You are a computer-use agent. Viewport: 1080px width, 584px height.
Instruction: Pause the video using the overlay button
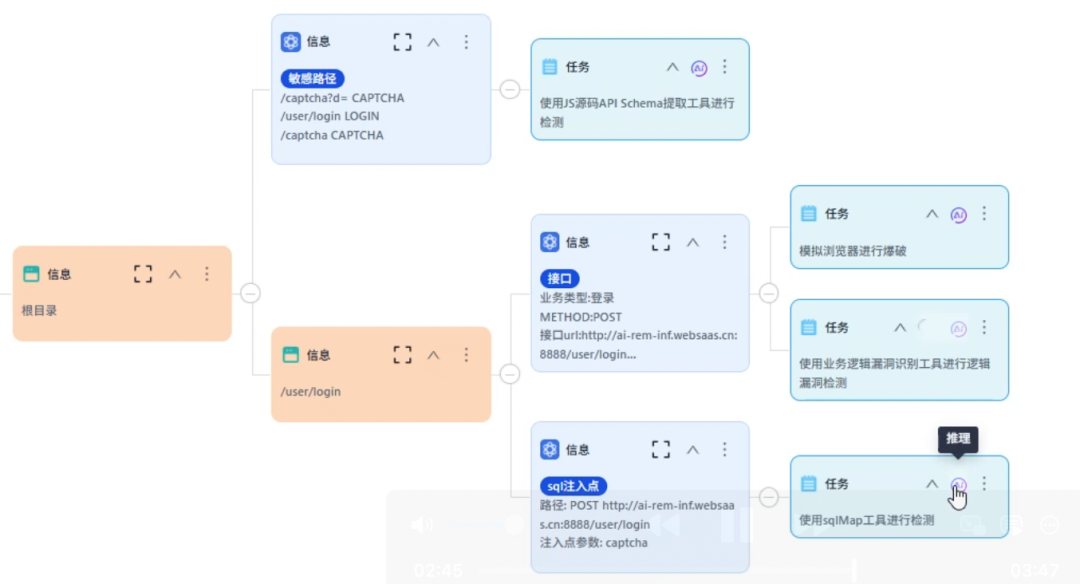tap(735, 525)
